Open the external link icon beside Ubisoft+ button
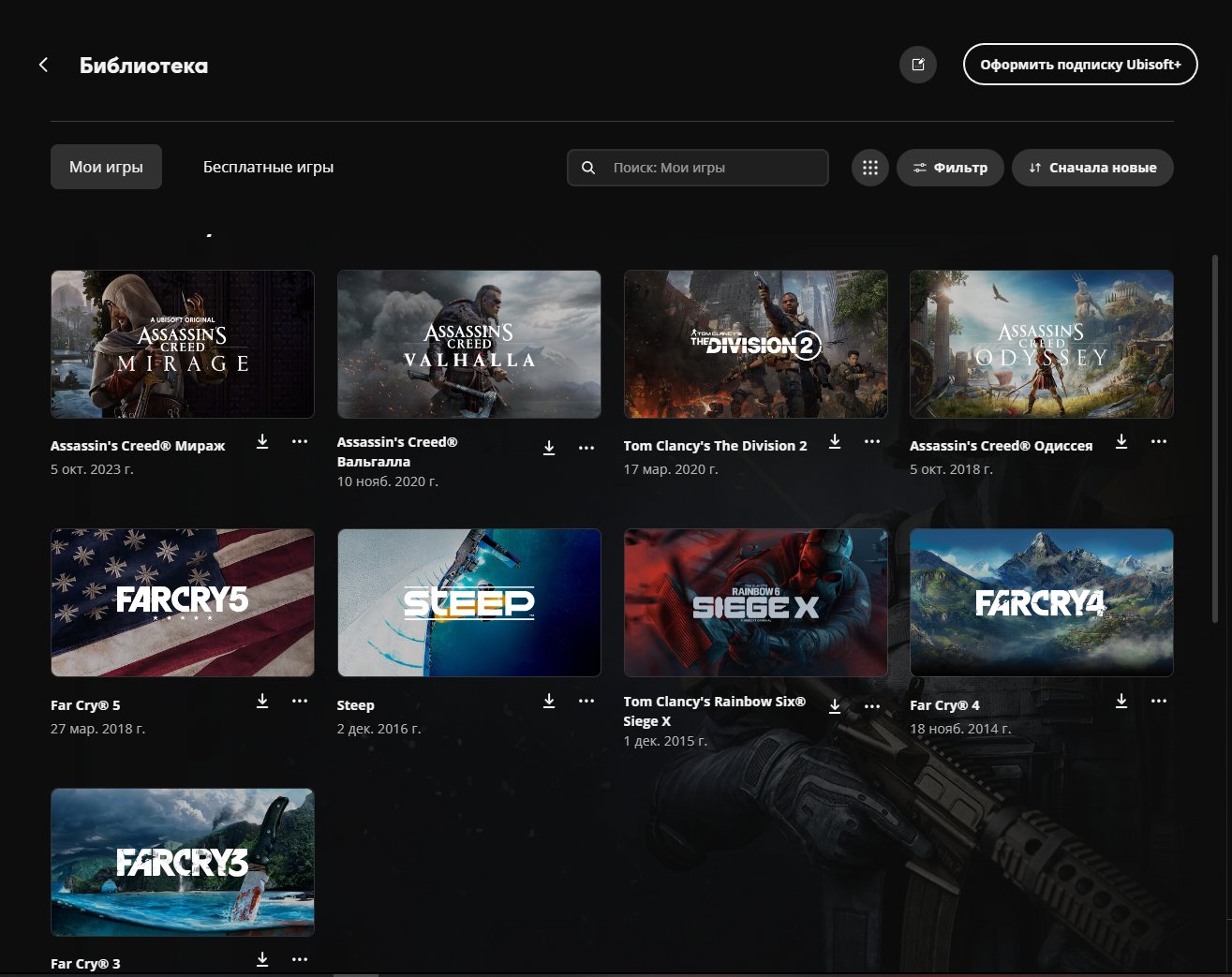The image size is (1232, 977). click(x=918, y=65)
